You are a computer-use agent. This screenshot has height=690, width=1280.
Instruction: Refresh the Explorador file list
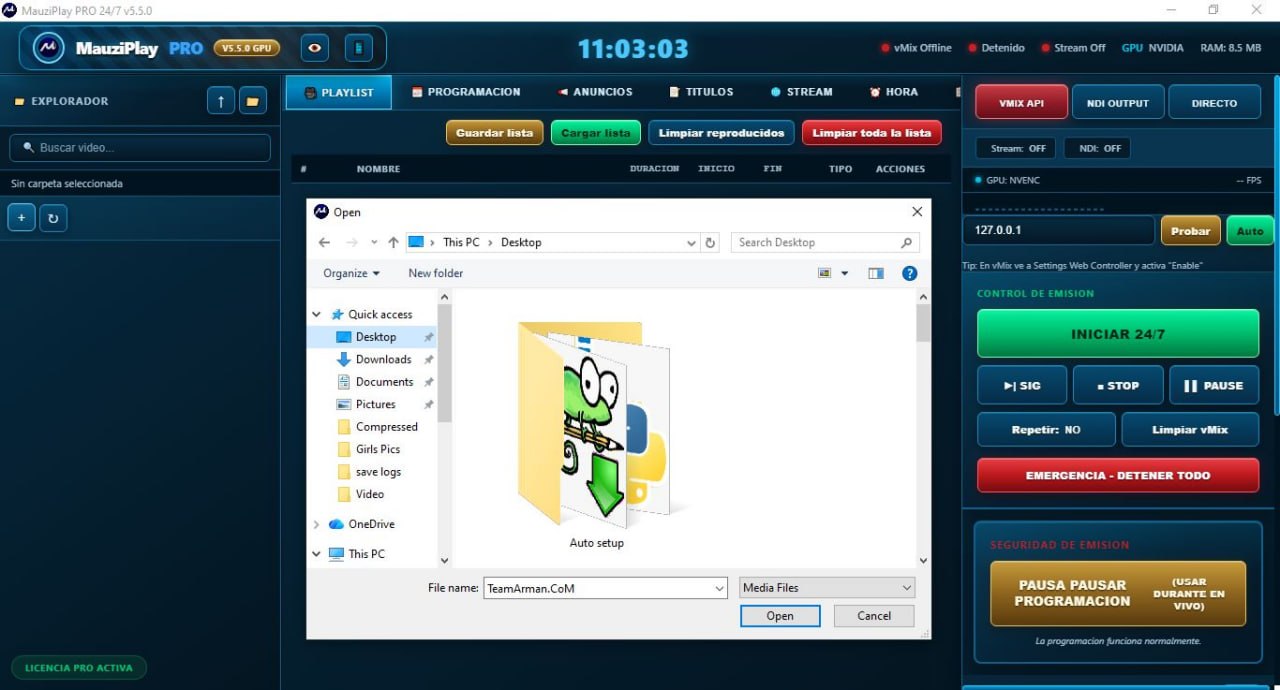(x=53, y=218)
